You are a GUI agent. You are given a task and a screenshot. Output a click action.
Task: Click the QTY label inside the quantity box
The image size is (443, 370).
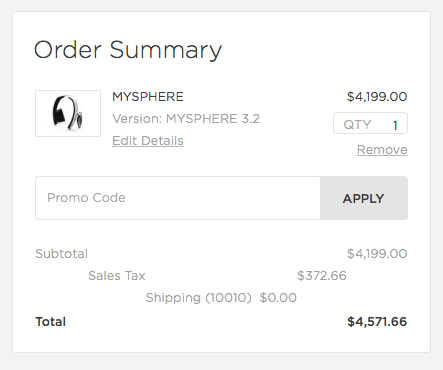pos(357,125)
